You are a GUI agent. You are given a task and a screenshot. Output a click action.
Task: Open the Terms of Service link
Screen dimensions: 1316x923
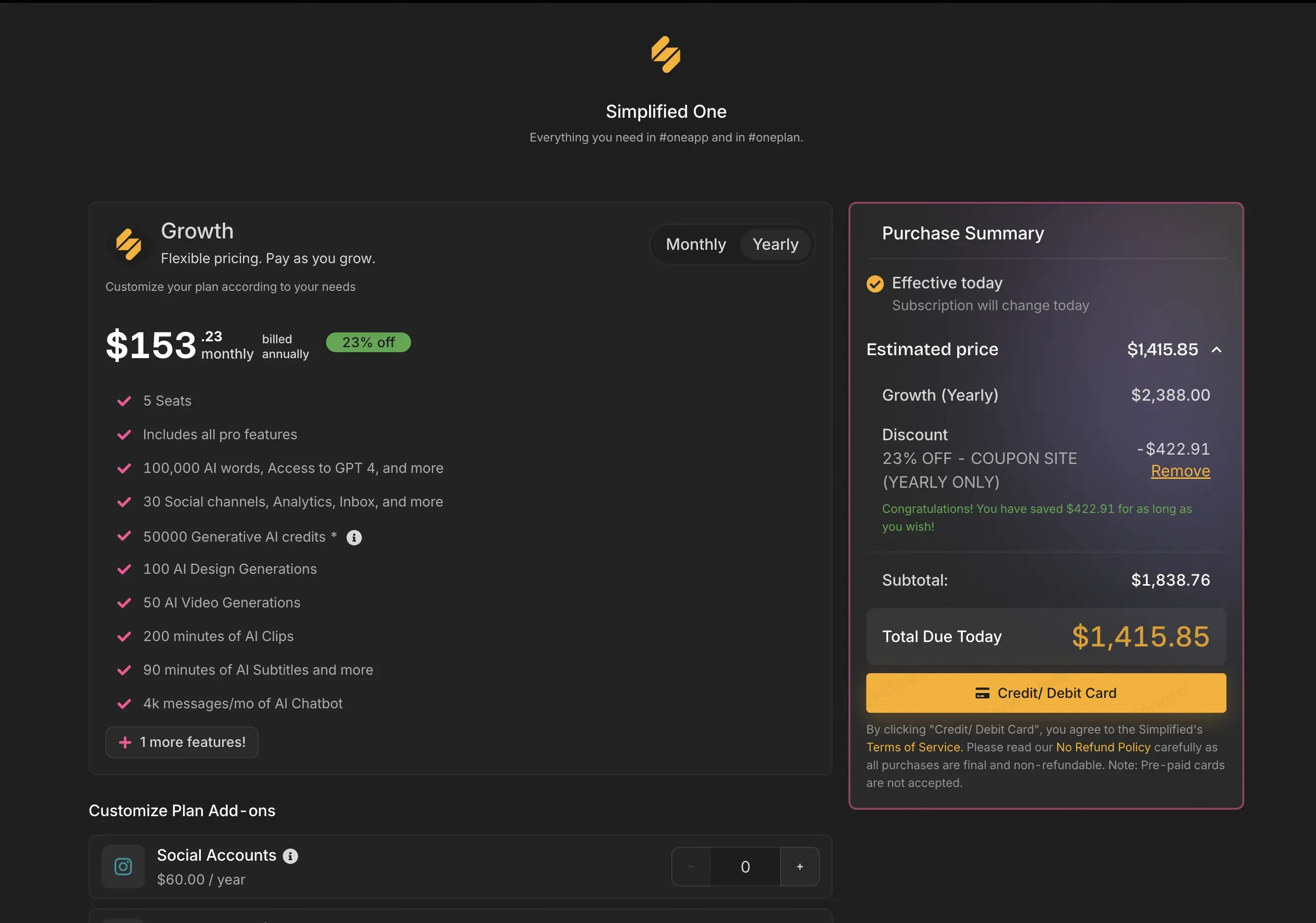coord(914,747)
